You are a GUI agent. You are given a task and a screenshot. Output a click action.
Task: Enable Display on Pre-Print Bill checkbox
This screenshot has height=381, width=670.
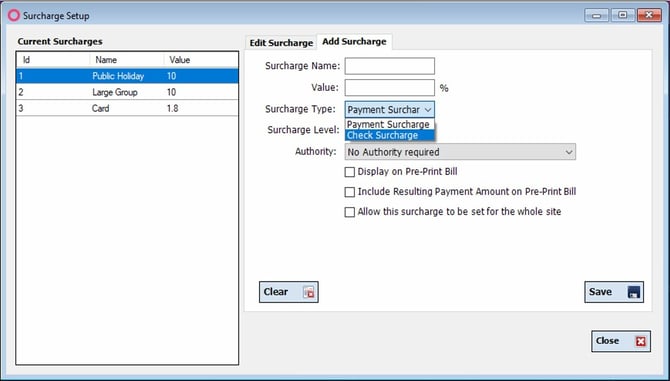[x=350, y=172]
